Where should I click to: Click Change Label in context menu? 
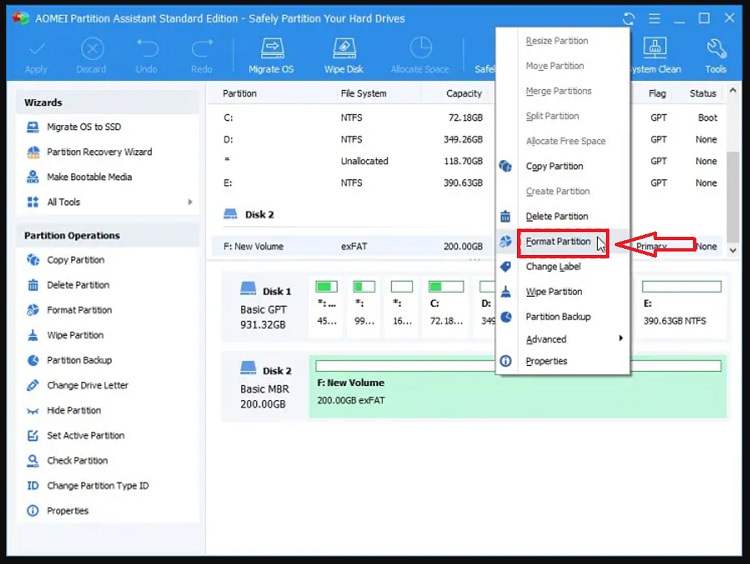(x=553, y=267)
